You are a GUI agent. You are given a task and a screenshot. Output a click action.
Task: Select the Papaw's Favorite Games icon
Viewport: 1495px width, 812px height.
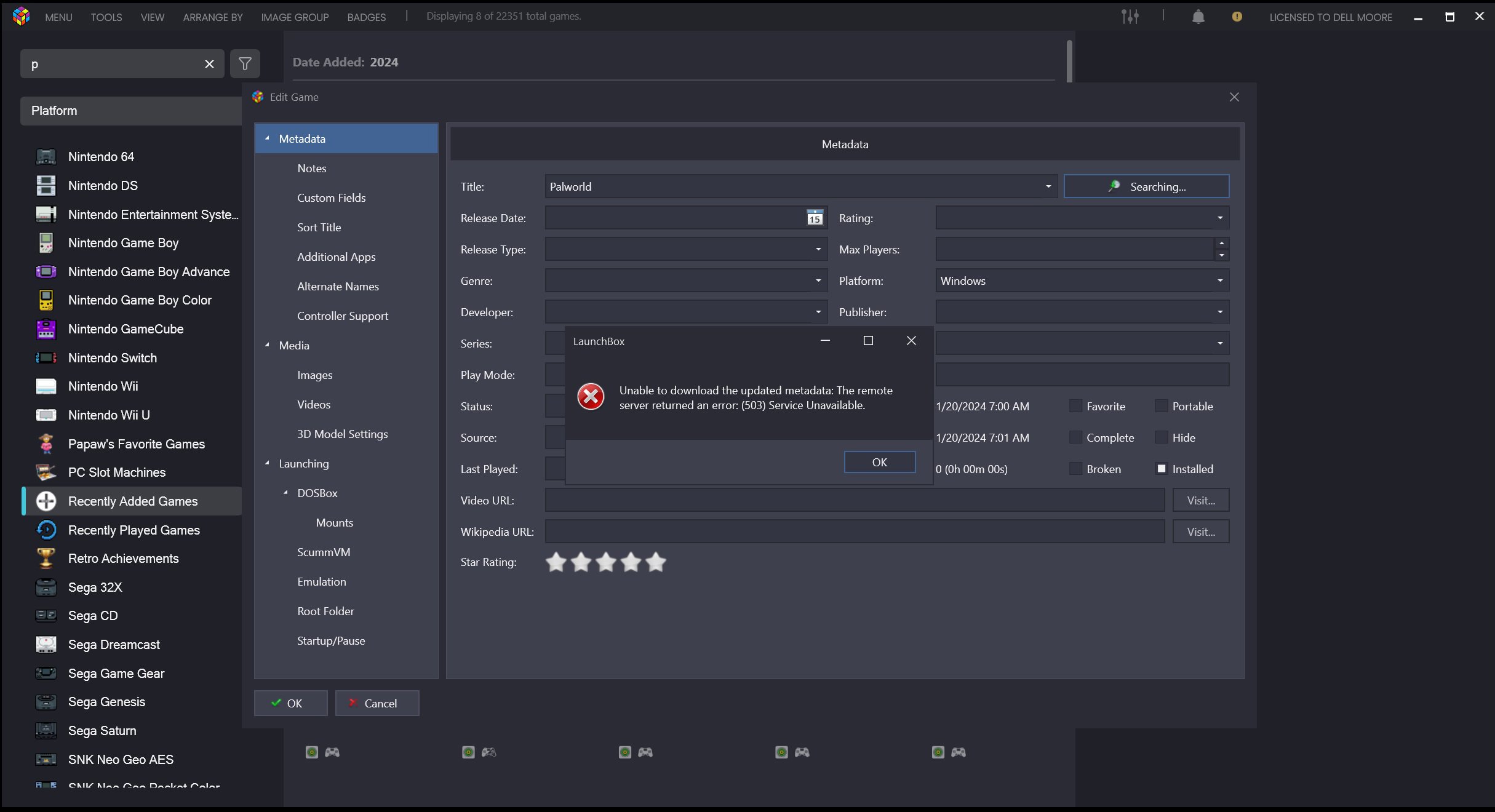[46, 444]
